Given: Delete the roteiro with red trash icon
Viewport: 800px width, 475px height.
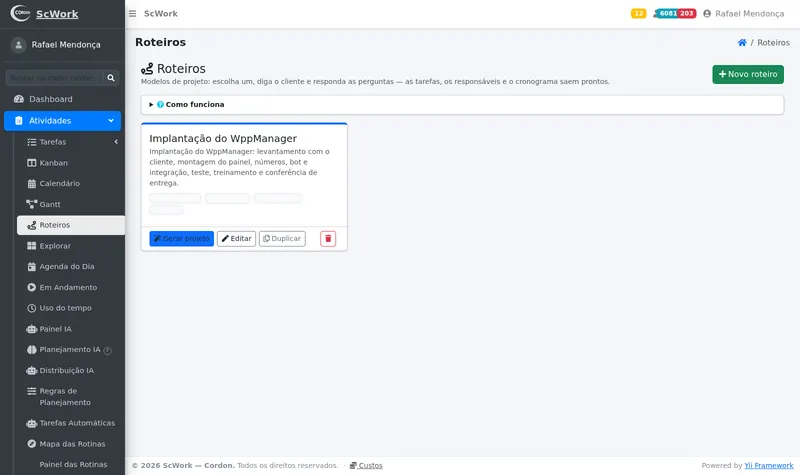Looking at the screenshot, I should (x=328, y=239).
